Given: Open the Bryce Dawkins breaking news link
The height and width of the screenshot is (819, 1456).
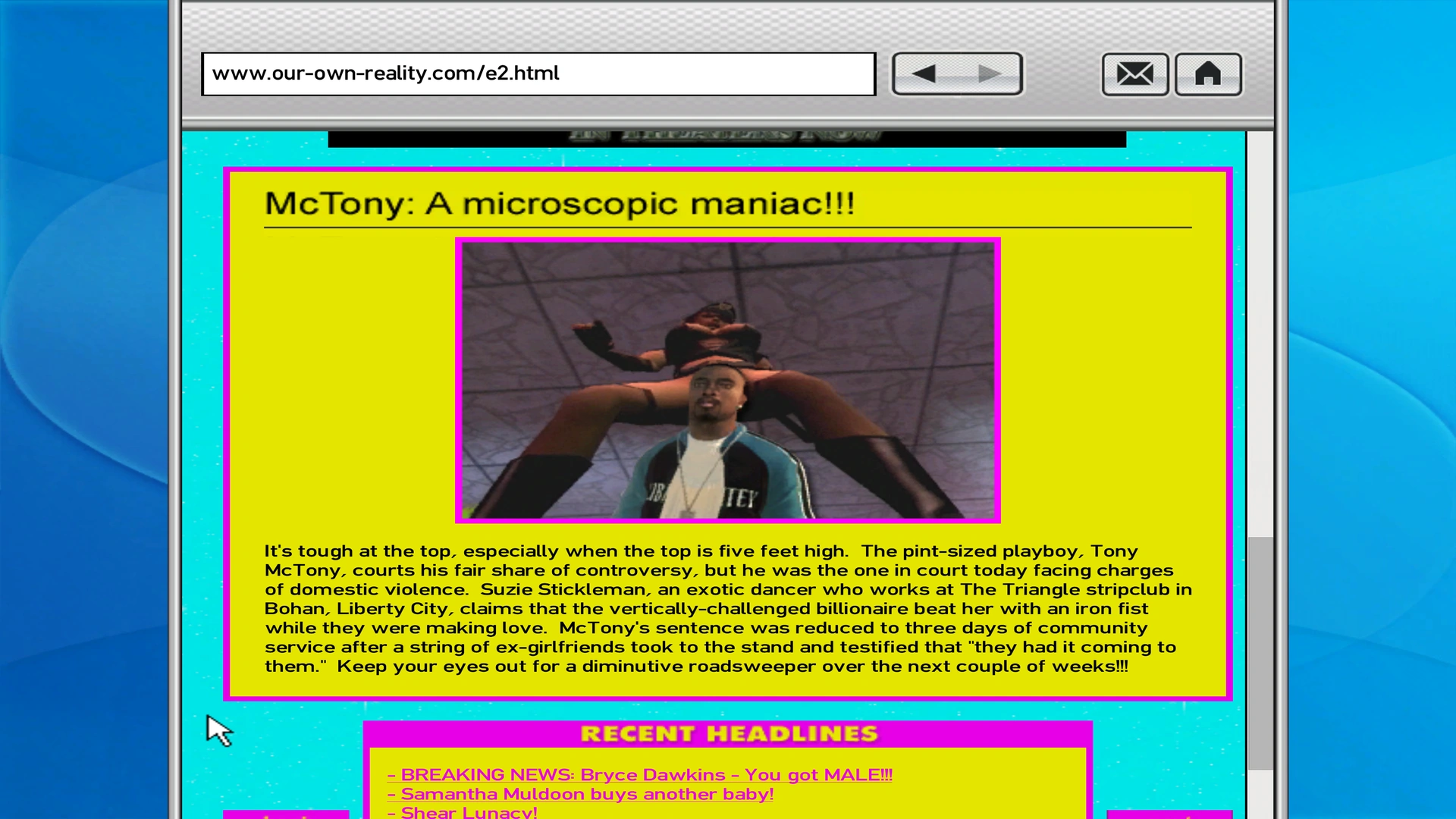Looking at the screenshot, I should (x=639, y=775).
